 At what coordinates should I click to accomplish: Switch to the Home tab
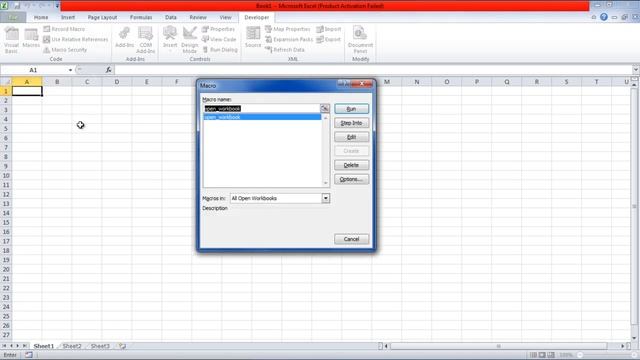coord(41,17)
